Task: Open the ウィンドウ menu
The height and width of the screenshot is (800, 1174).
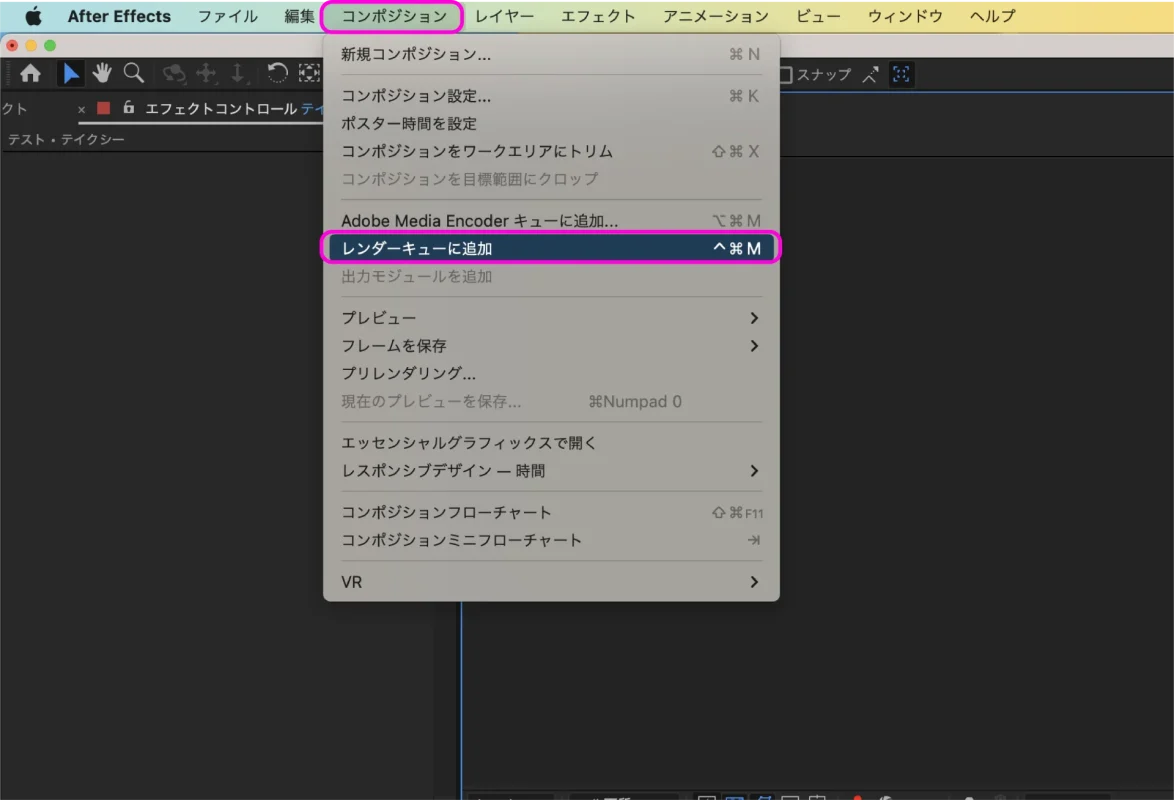Action: [904, 16]
